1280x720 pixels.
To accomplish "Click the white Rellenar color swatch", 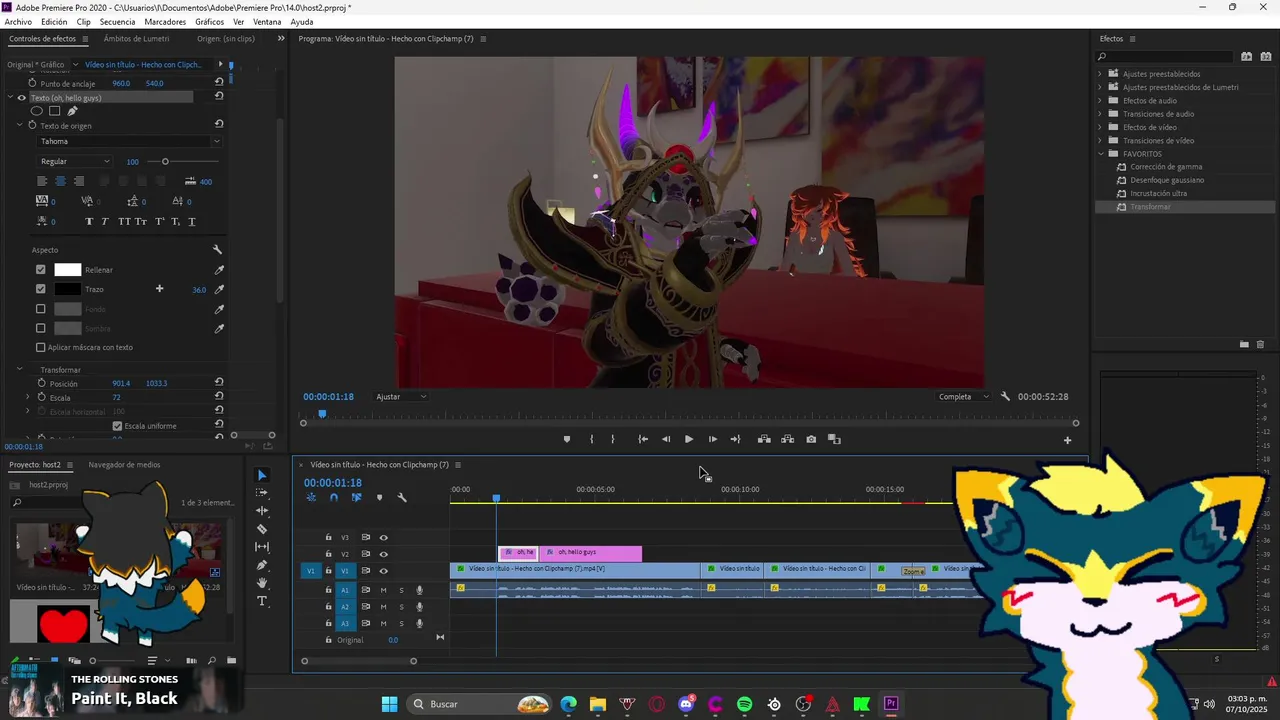I will point(67,270).
